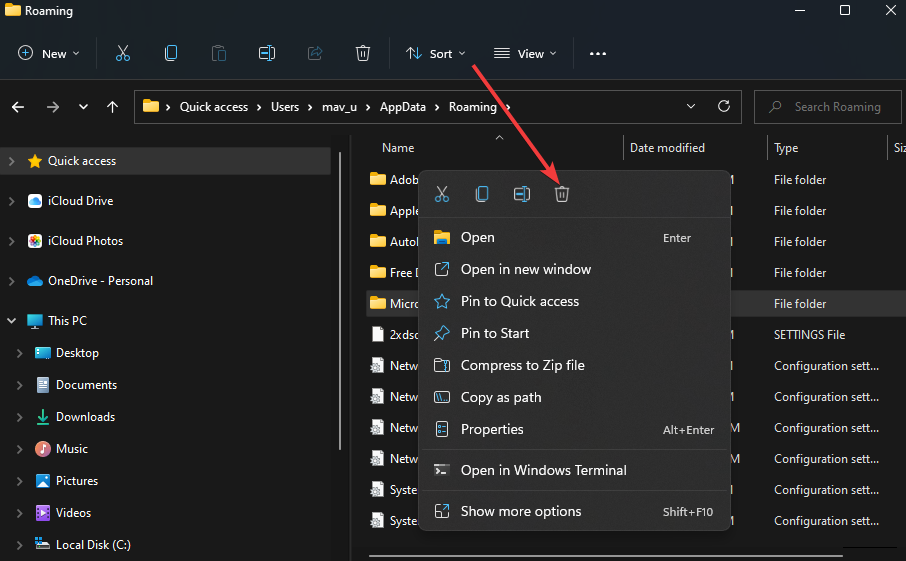Click the Share icon in the top toolbar
Image resolution: width=906 pixels, height=561 pixels.
coord(315,54)
